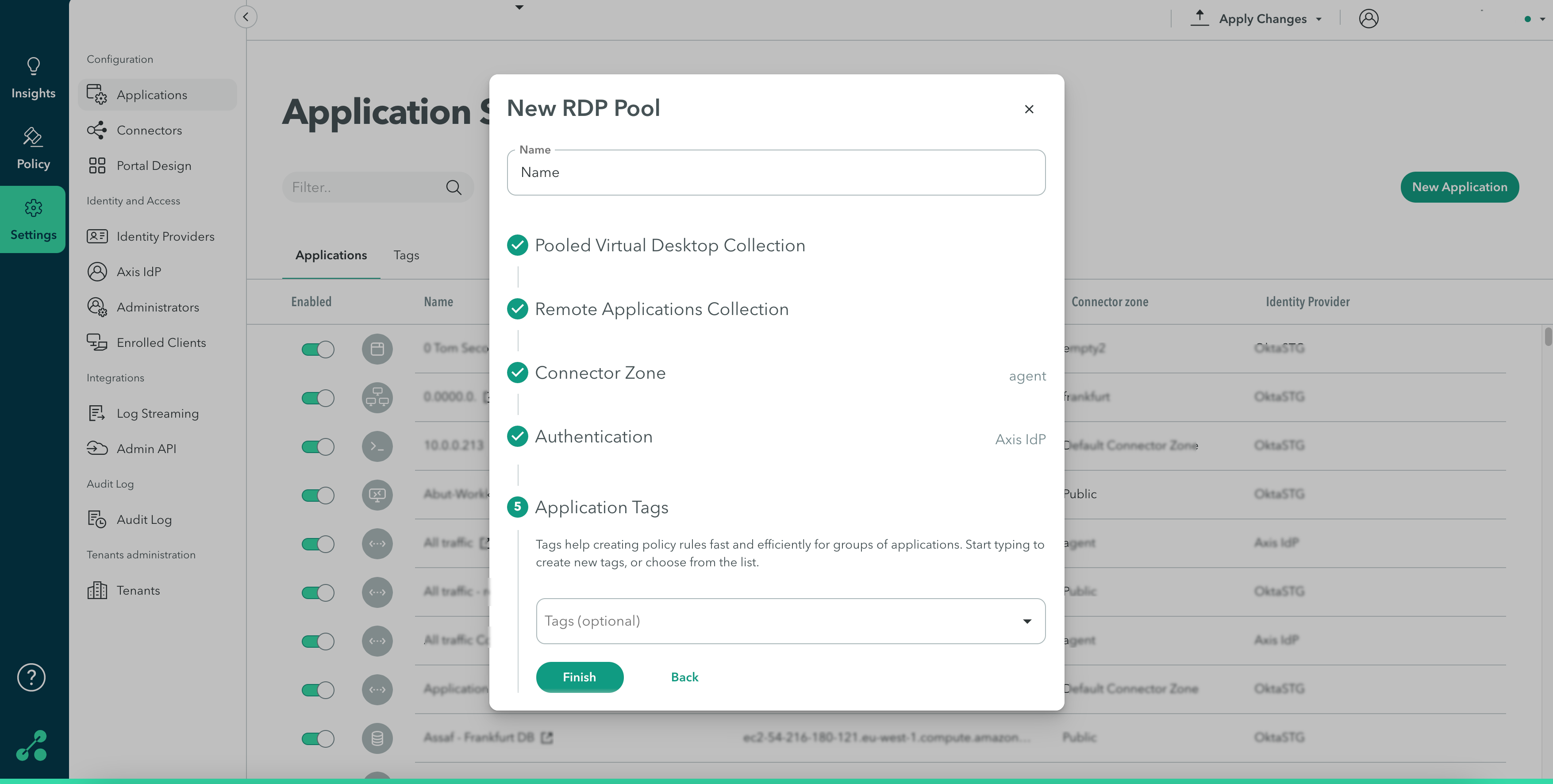
Task: Click the Log Streaming icon
Action: (96, 413)
